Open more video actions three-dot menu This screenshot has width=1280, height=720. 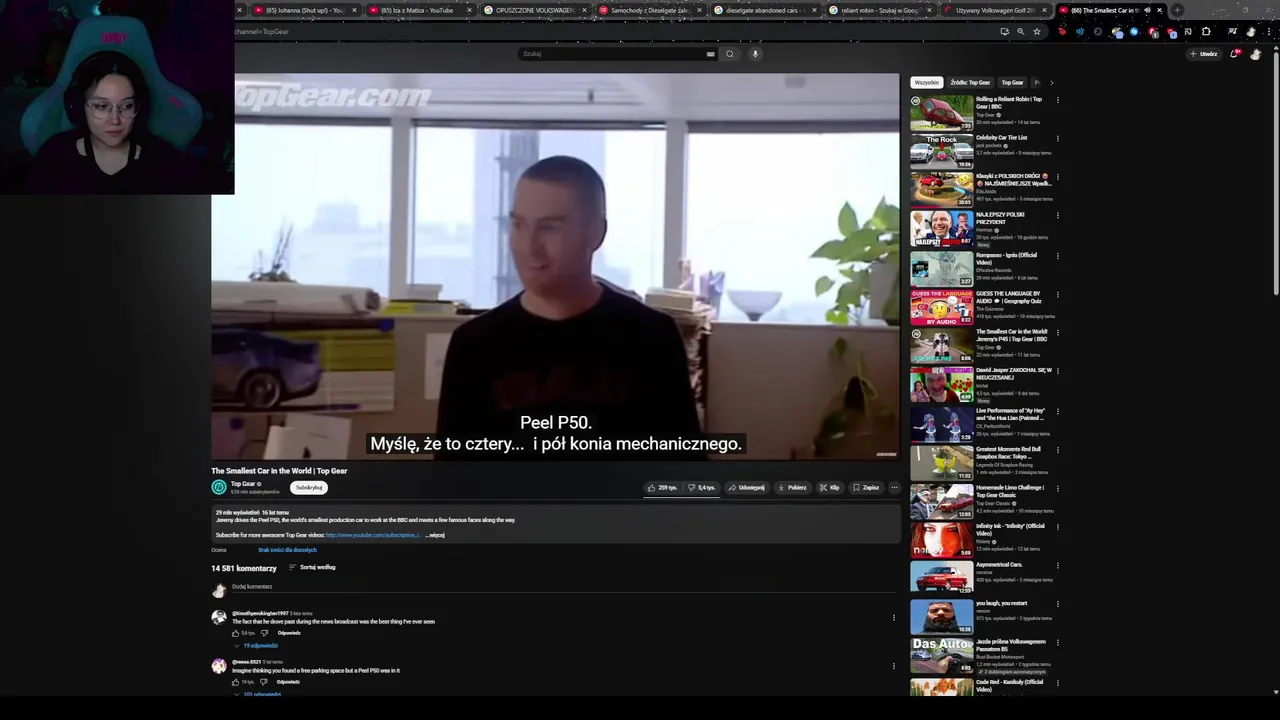click(894, 488)
